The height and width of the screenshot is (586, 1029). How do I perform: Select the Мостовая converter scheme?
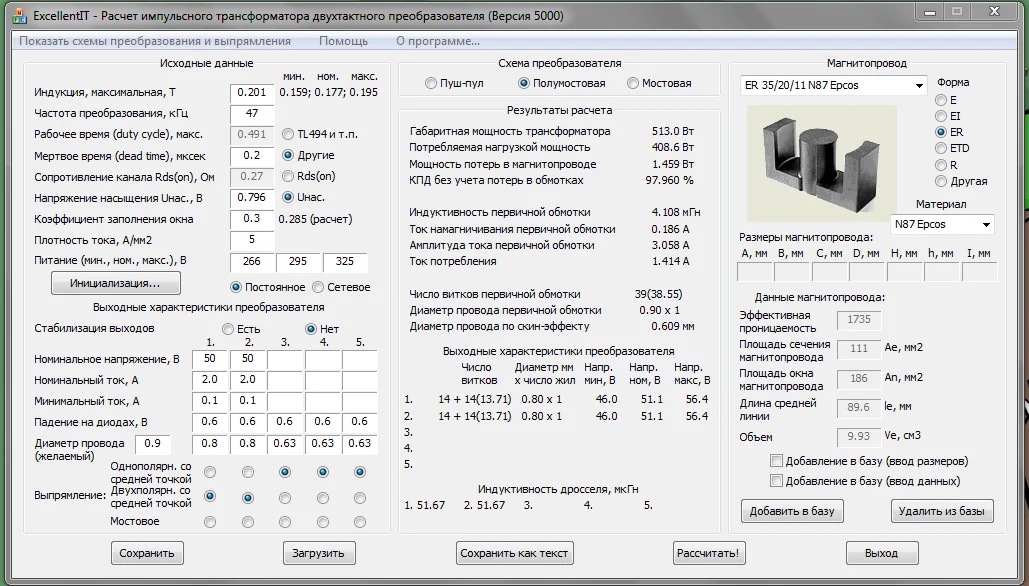pyautogui.click(x=633, y=83)
